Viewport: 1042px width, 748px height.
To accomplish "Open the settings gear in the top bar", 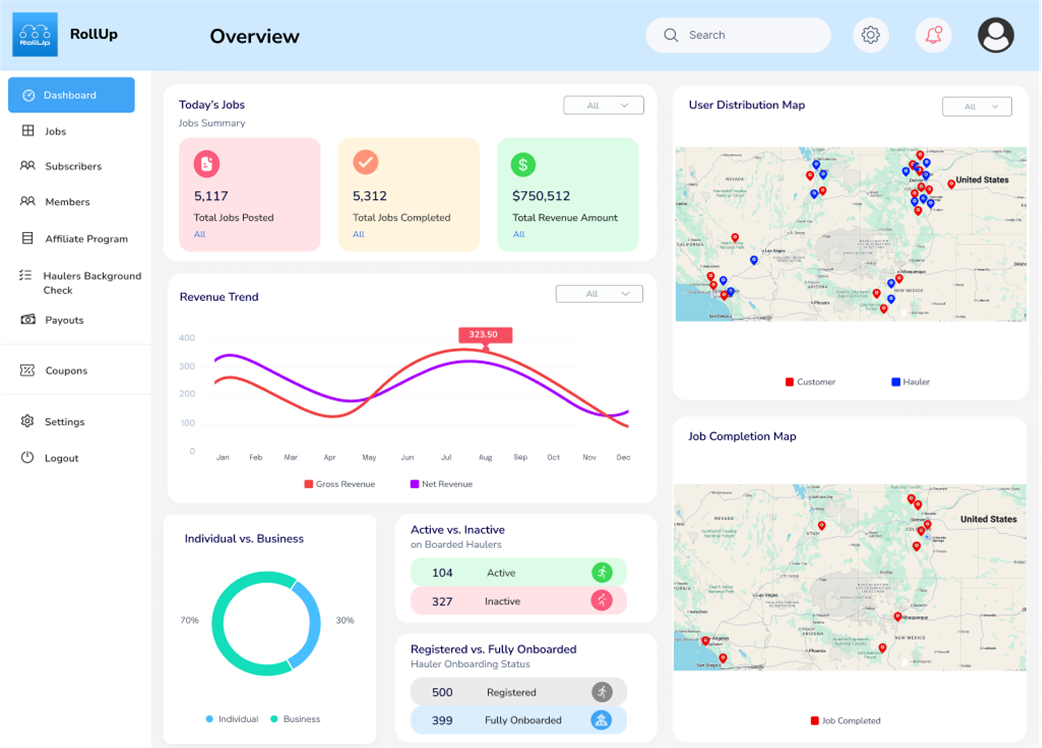I will click(x=870, y=34).
